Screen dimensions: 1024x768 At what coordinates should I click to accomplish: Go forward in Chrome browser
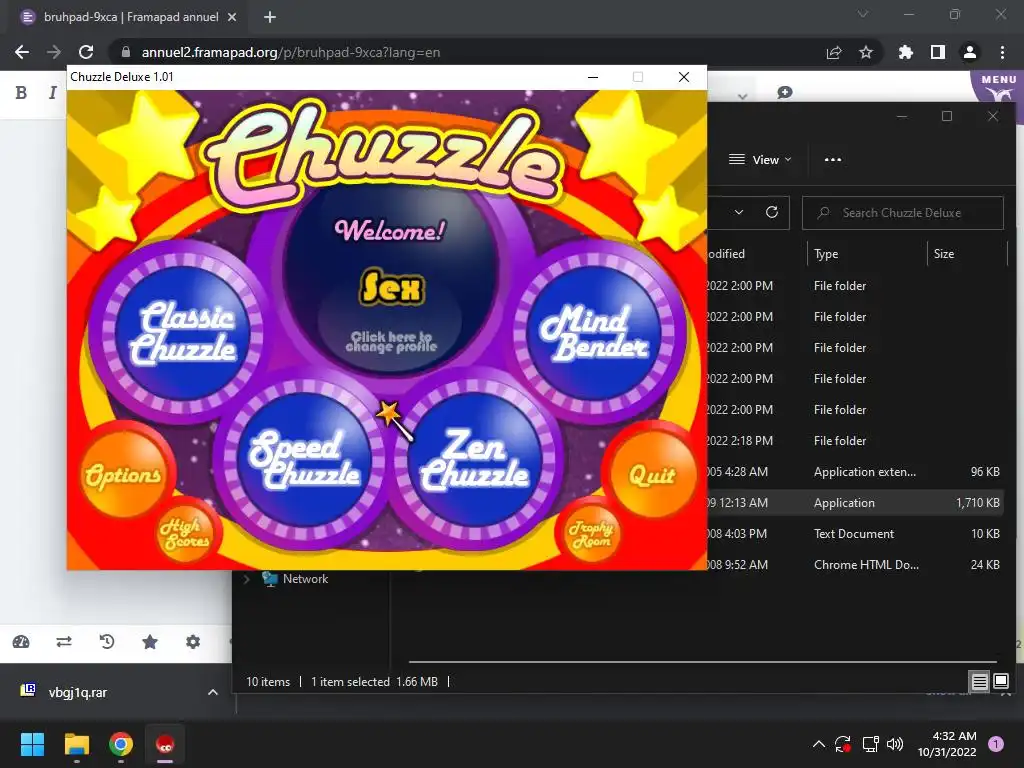54,52
